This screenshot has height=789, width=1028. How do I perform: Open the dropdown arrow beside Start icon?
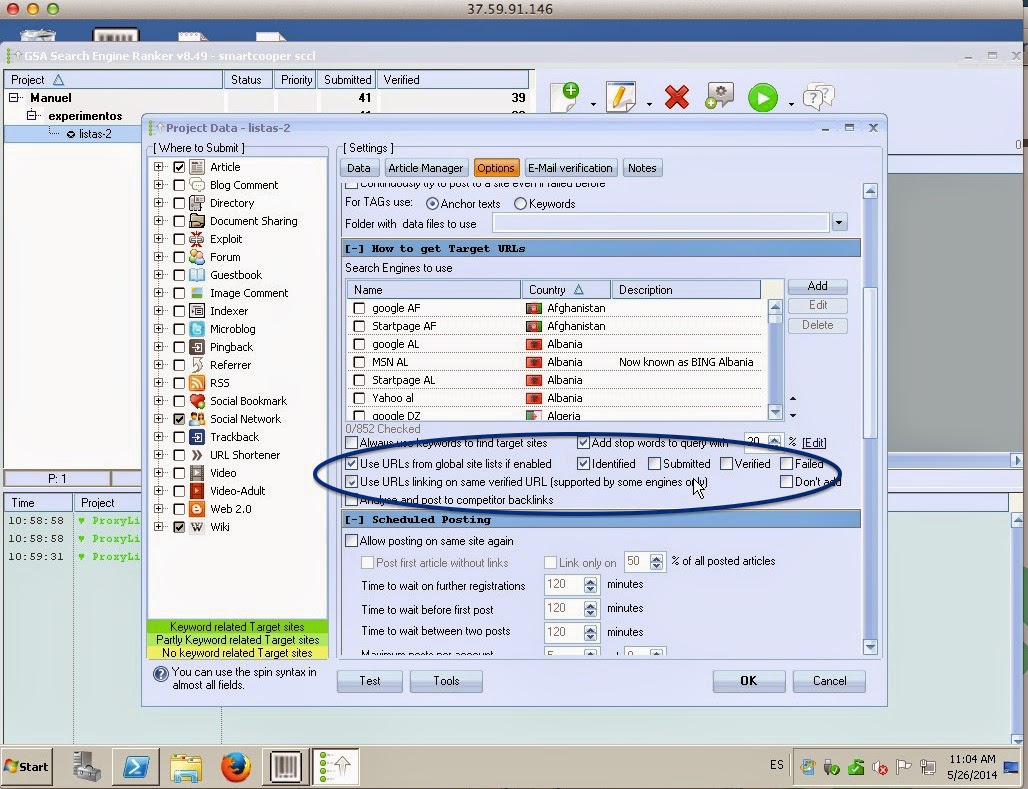coord(791,104)
